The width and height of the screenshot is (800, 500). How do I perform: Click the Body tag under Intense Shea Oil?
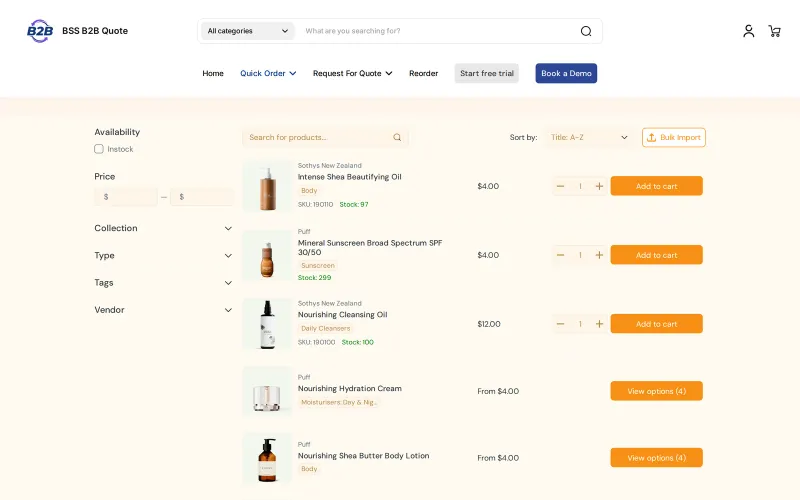pyautogui.click(x=309, y=191)
